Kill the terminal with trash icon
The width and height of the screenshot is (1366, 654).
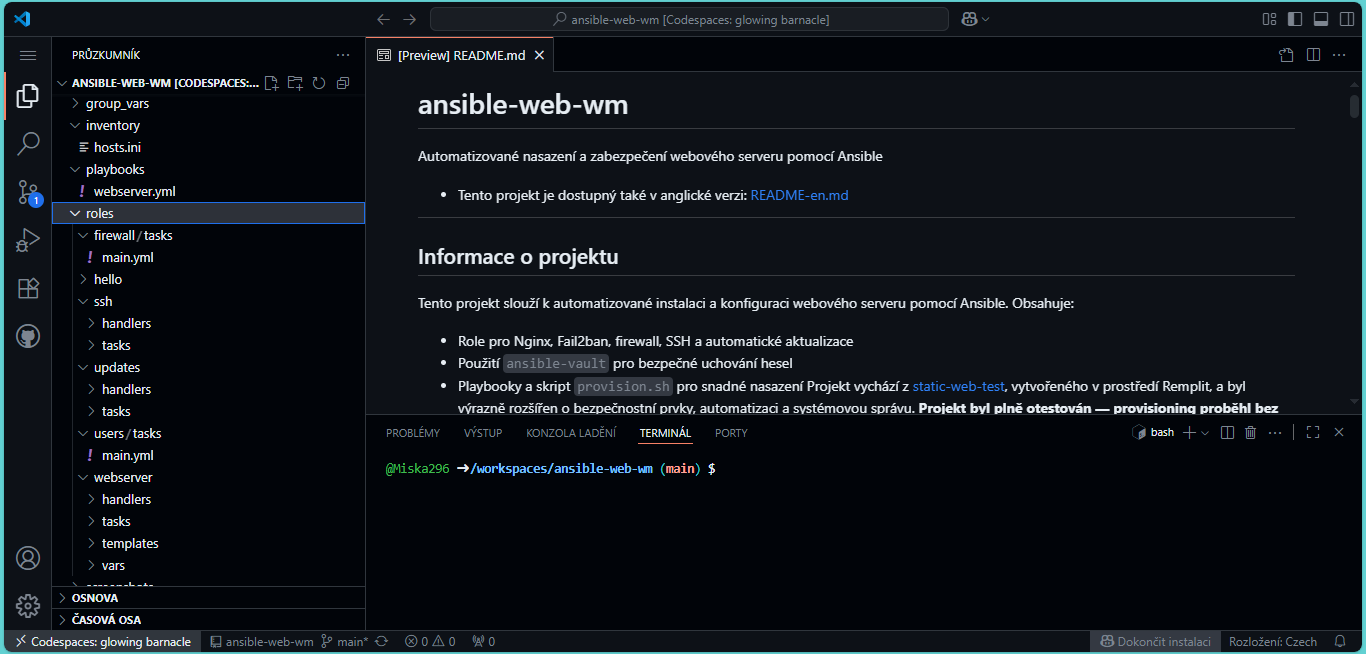click(1250, 432)
